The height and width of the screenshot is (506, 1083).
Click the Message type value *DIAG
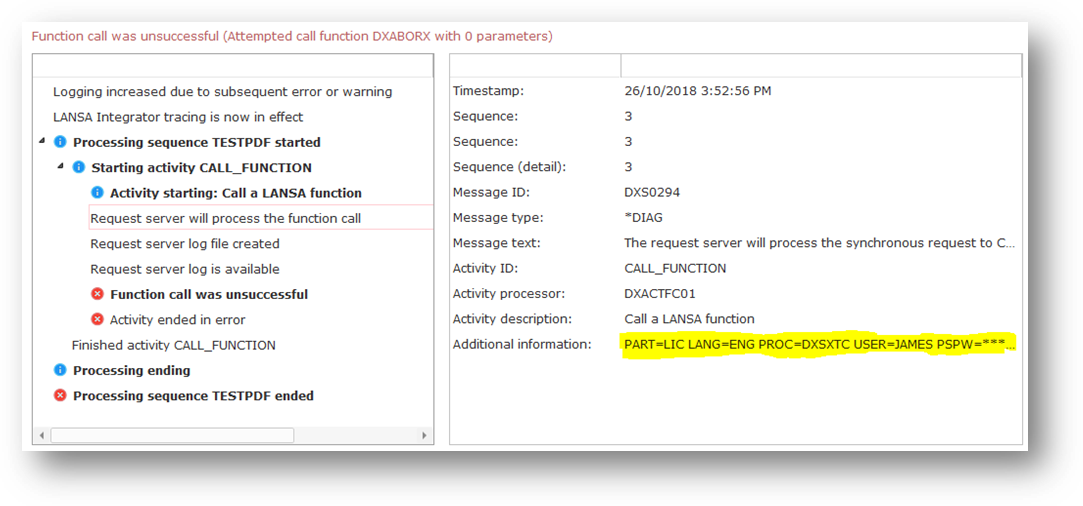[x=644, y=218]
